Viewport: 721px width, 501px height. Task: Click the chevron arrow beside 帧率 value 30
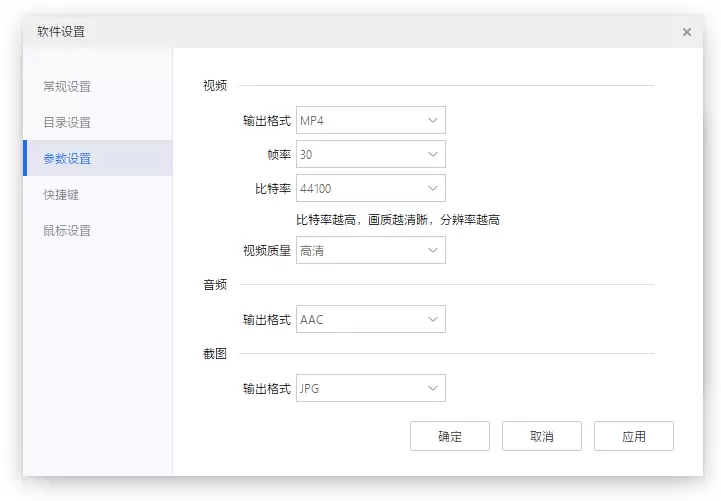pos(433,154)
